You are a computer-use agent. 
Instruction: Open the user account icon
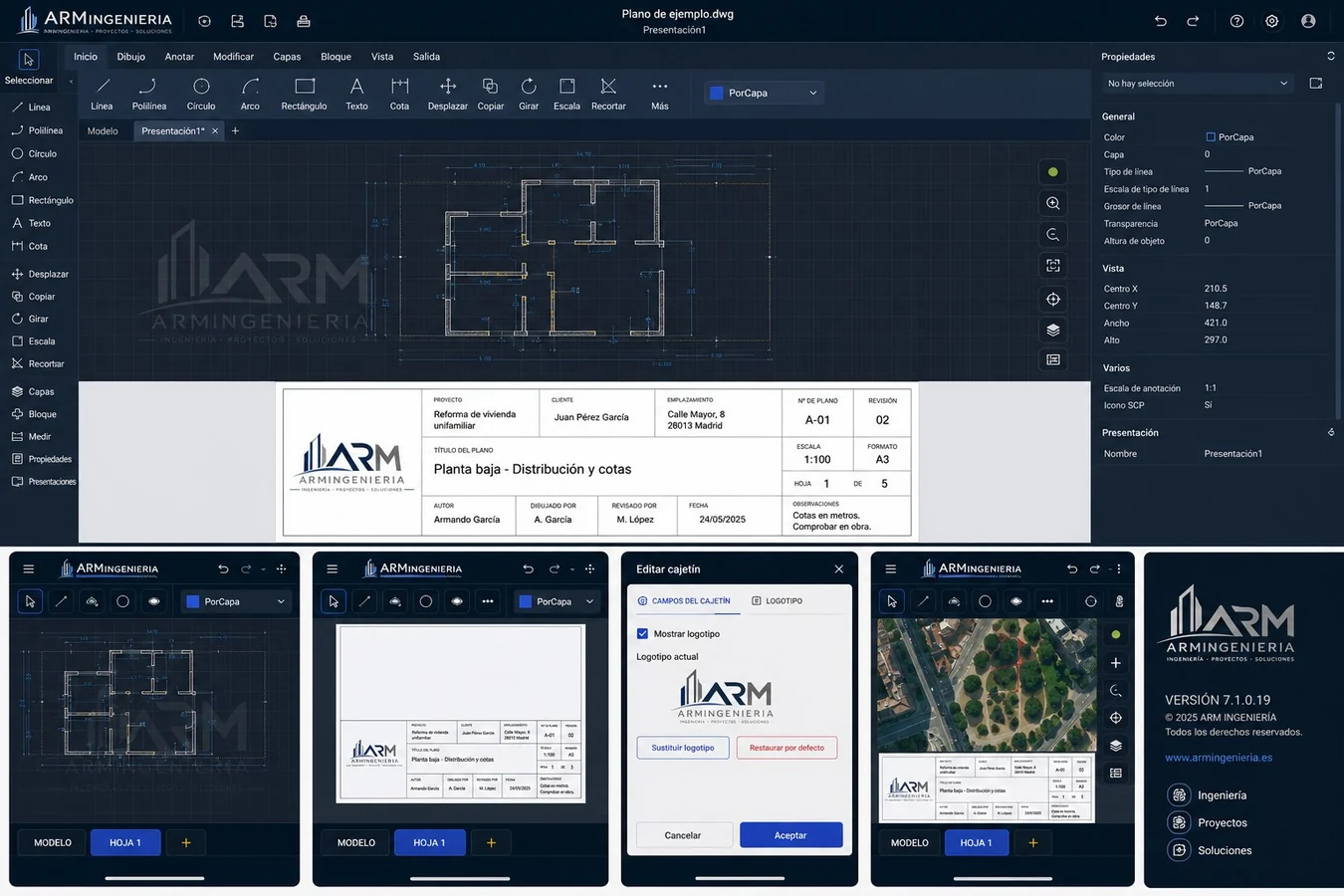coord(1308,21)
